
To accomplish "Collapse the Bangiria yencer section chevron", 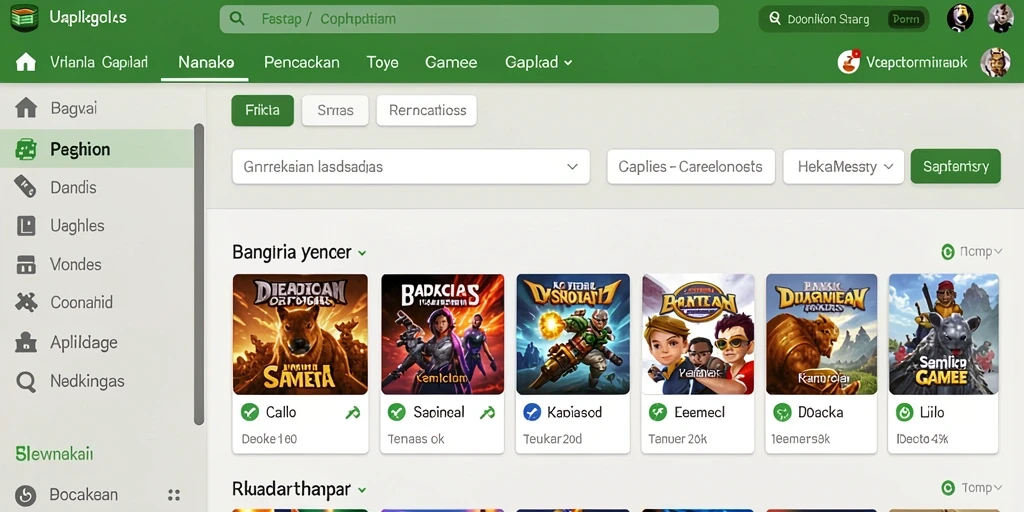I will (x=362, y=253).
